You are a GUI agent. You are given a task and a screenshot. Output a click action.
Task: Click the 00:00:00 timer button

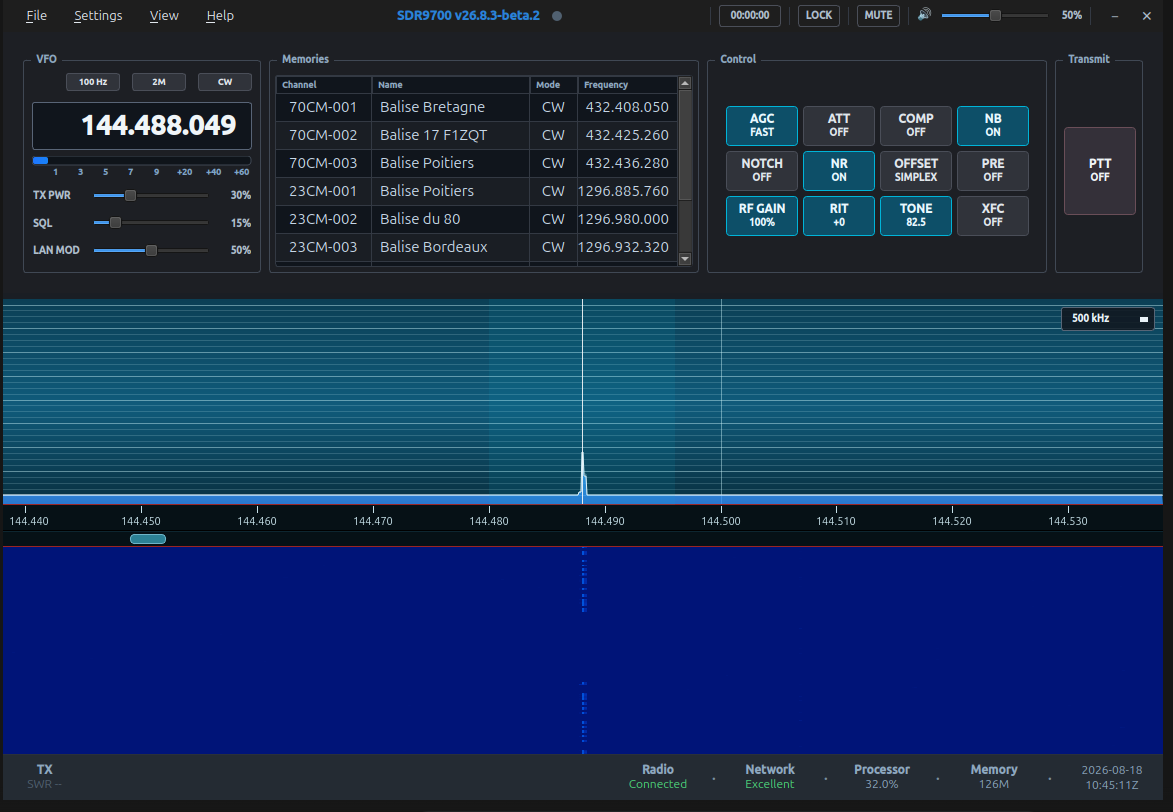[x=750, y=15]
